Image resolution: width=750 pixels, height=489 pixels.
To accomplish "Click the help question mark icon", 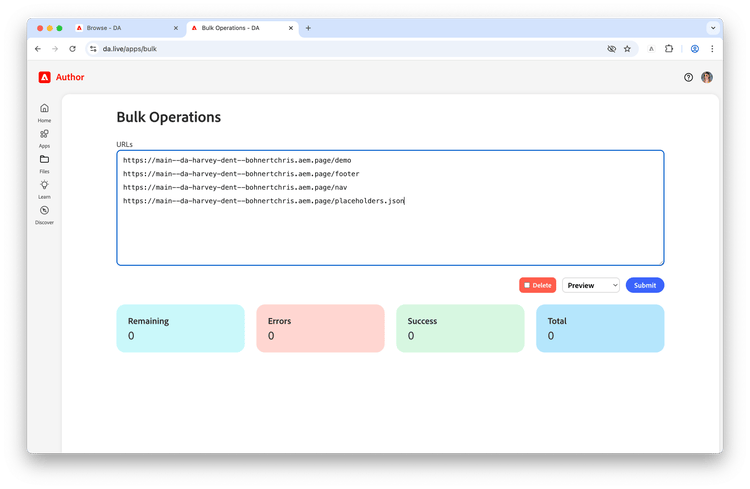I will pyautogui.click(x=688, y=78).
